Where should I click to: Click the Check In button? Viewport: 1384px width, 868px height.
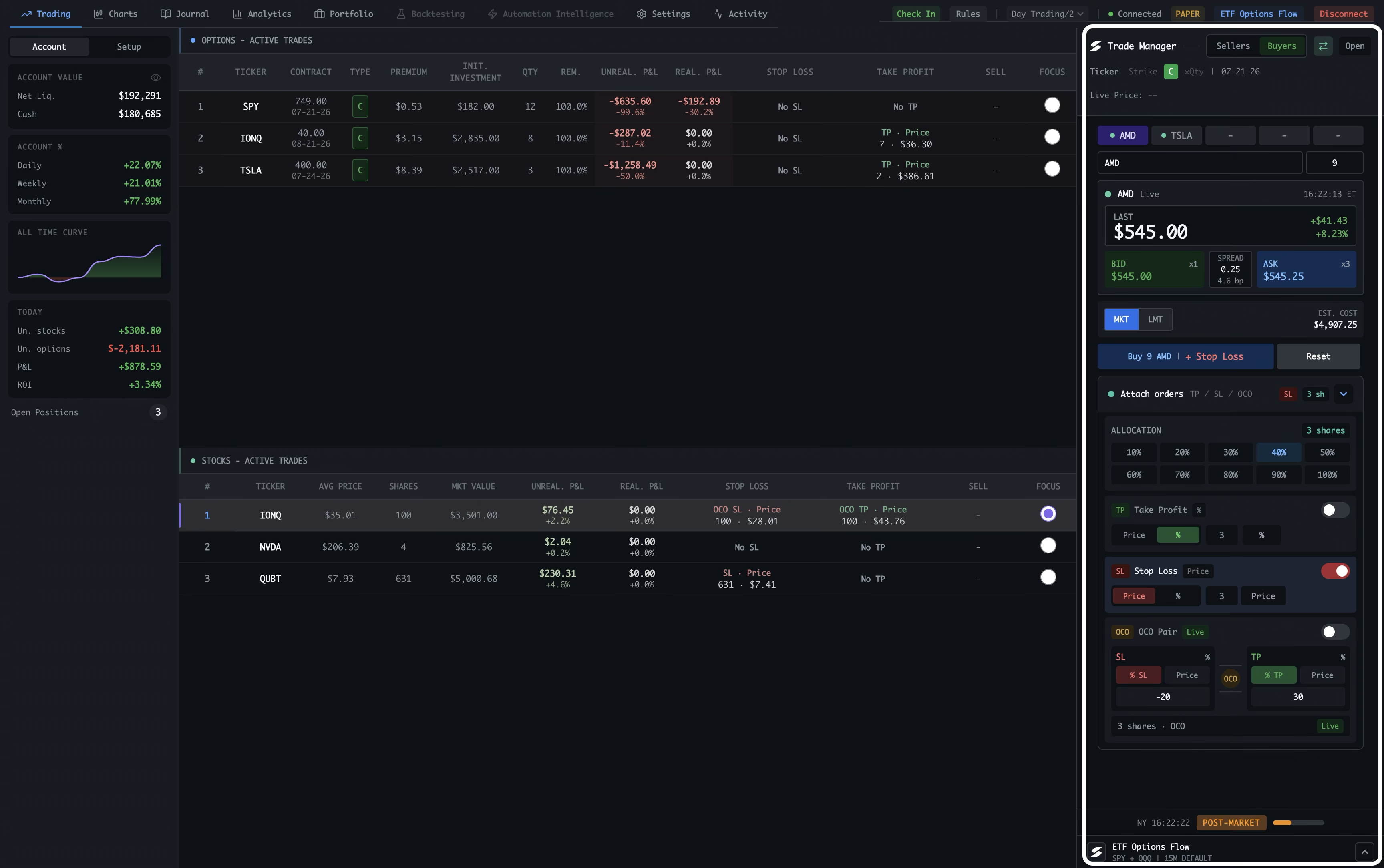coord(915,14)
